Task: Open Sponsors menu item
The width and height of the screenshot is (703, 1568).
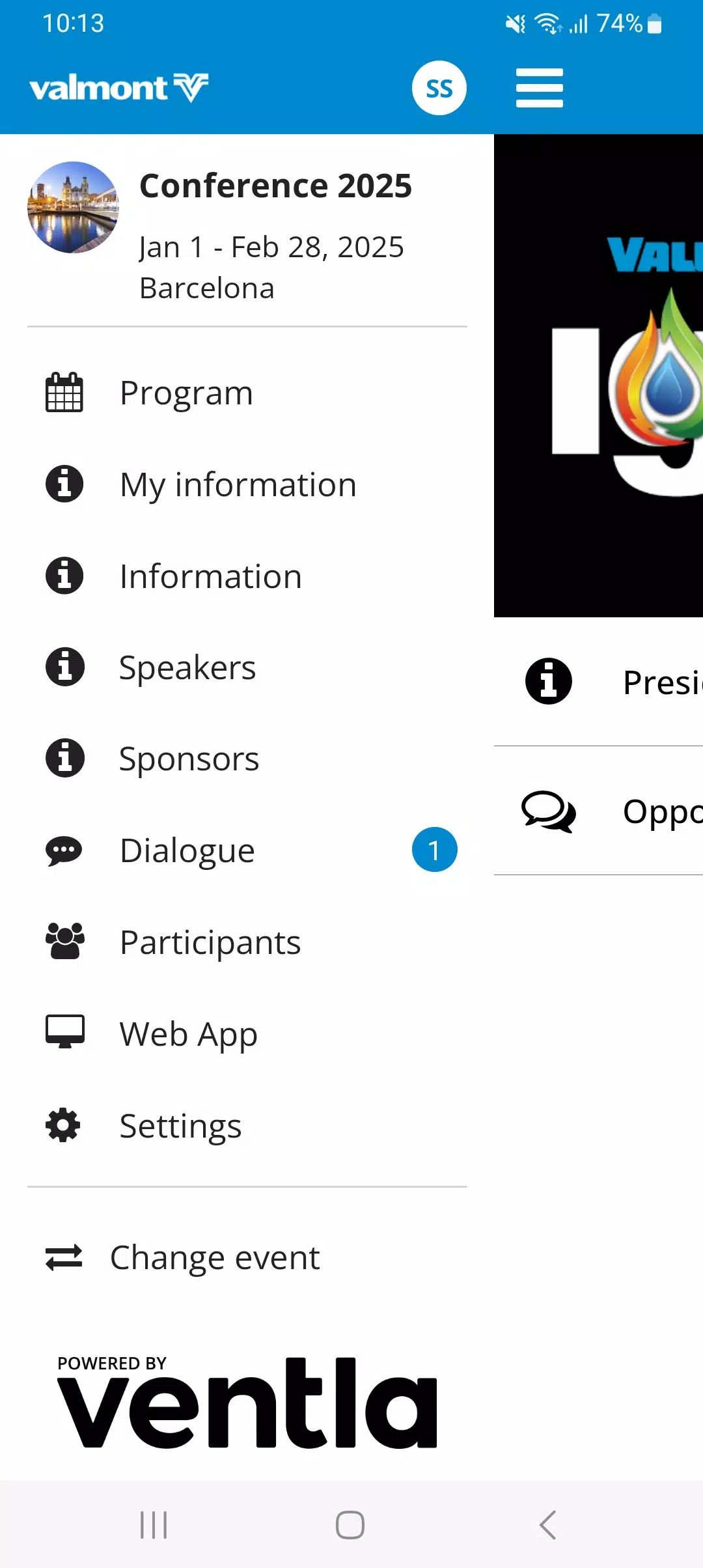Action: click(189, 759)
